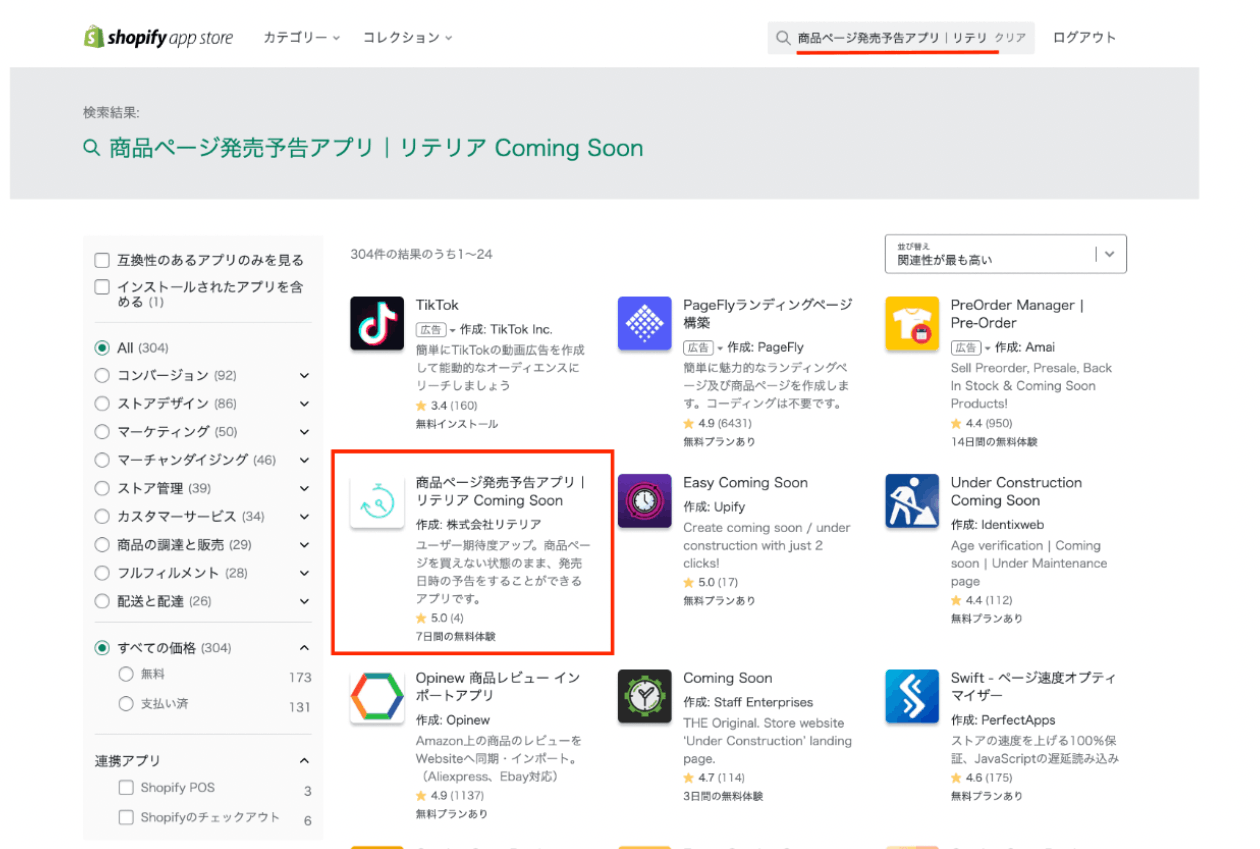Open PreOrder Manager | Pre-Order title
1260x849 pixels.
[1017, 314]
